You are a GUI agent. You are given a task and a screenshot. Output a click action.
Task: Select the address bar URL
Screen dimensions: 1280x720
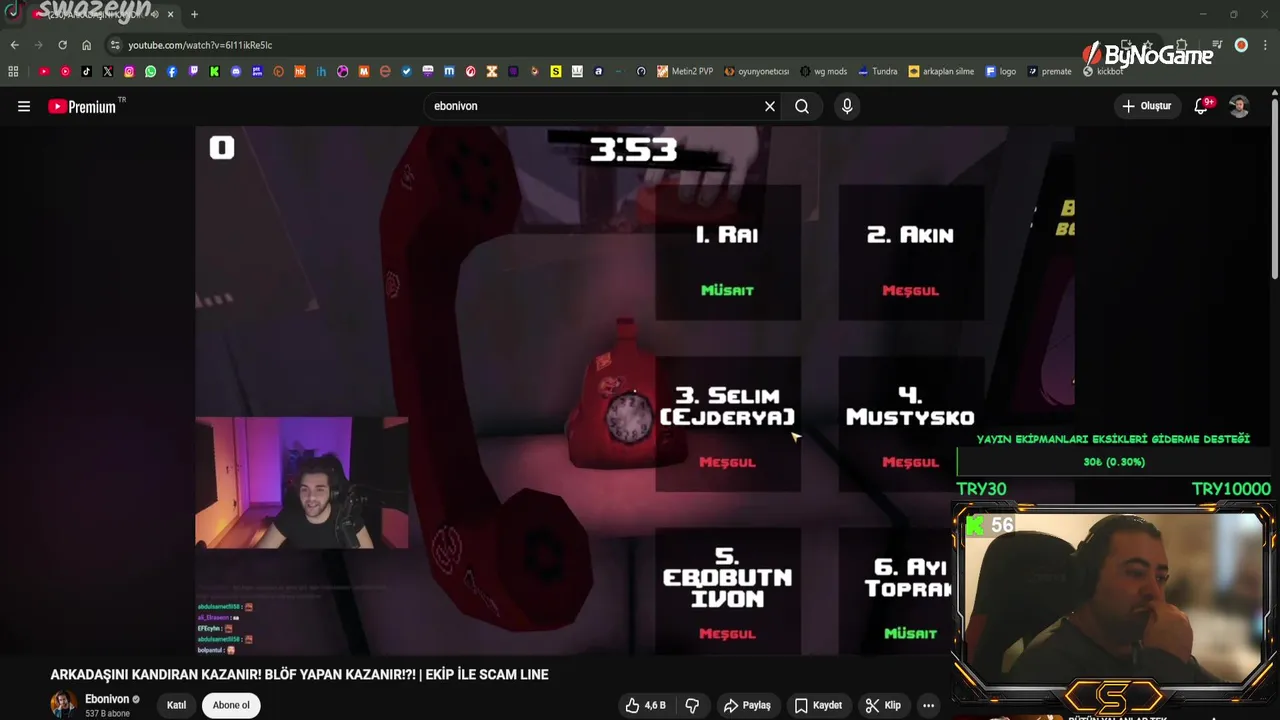[x=200, y=45]
